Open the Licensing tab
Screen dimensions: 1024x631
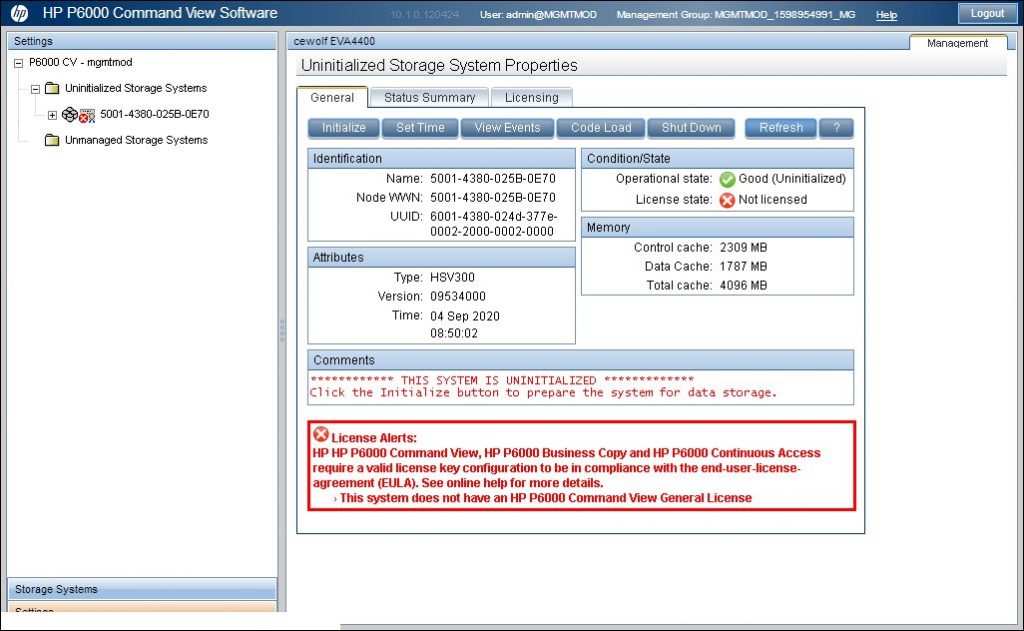tap(532, 97)
